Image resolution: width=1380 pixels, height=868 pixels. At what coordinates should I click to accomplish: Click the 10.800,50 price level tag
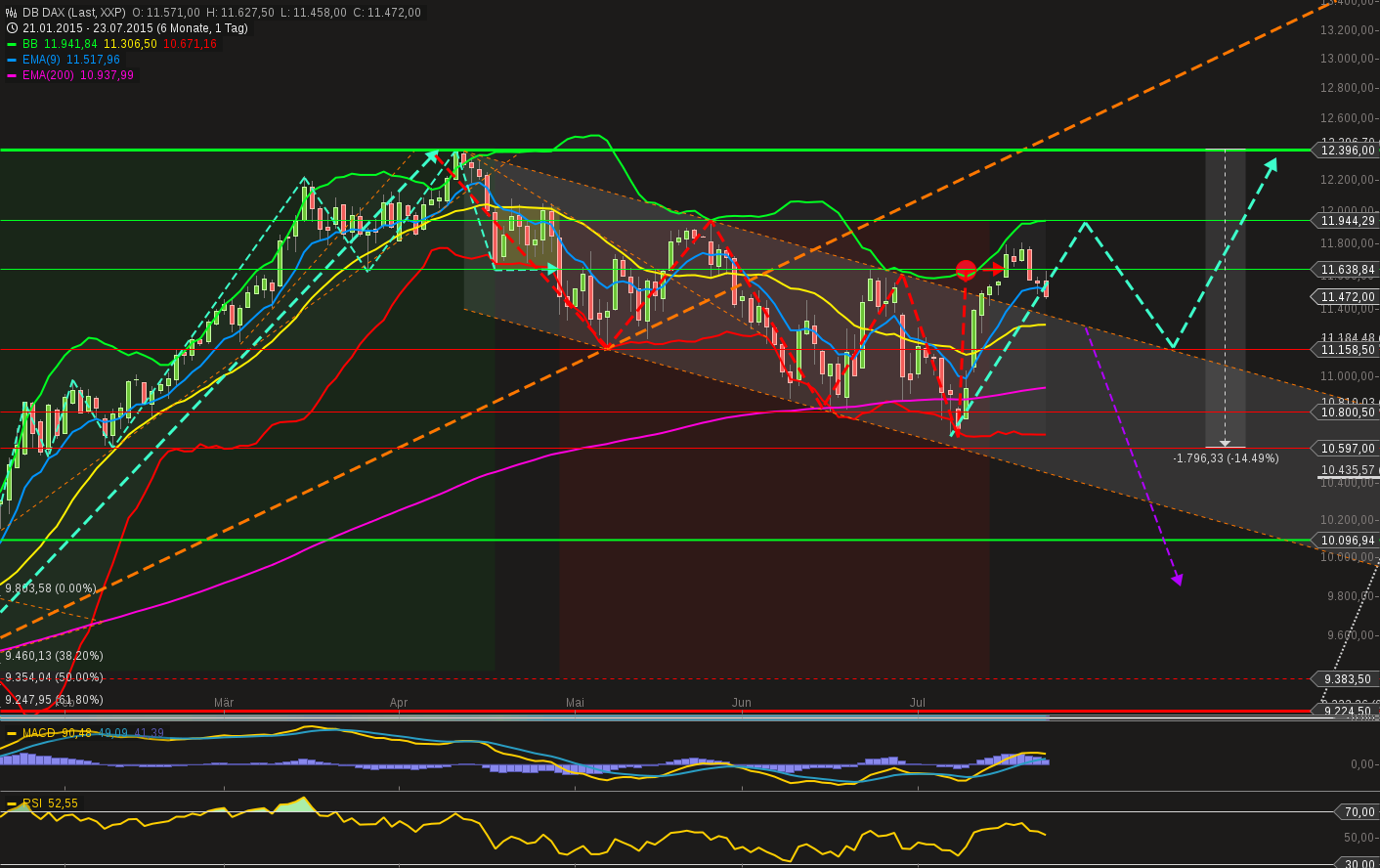pyautogui.click(x=1347, y=412)
